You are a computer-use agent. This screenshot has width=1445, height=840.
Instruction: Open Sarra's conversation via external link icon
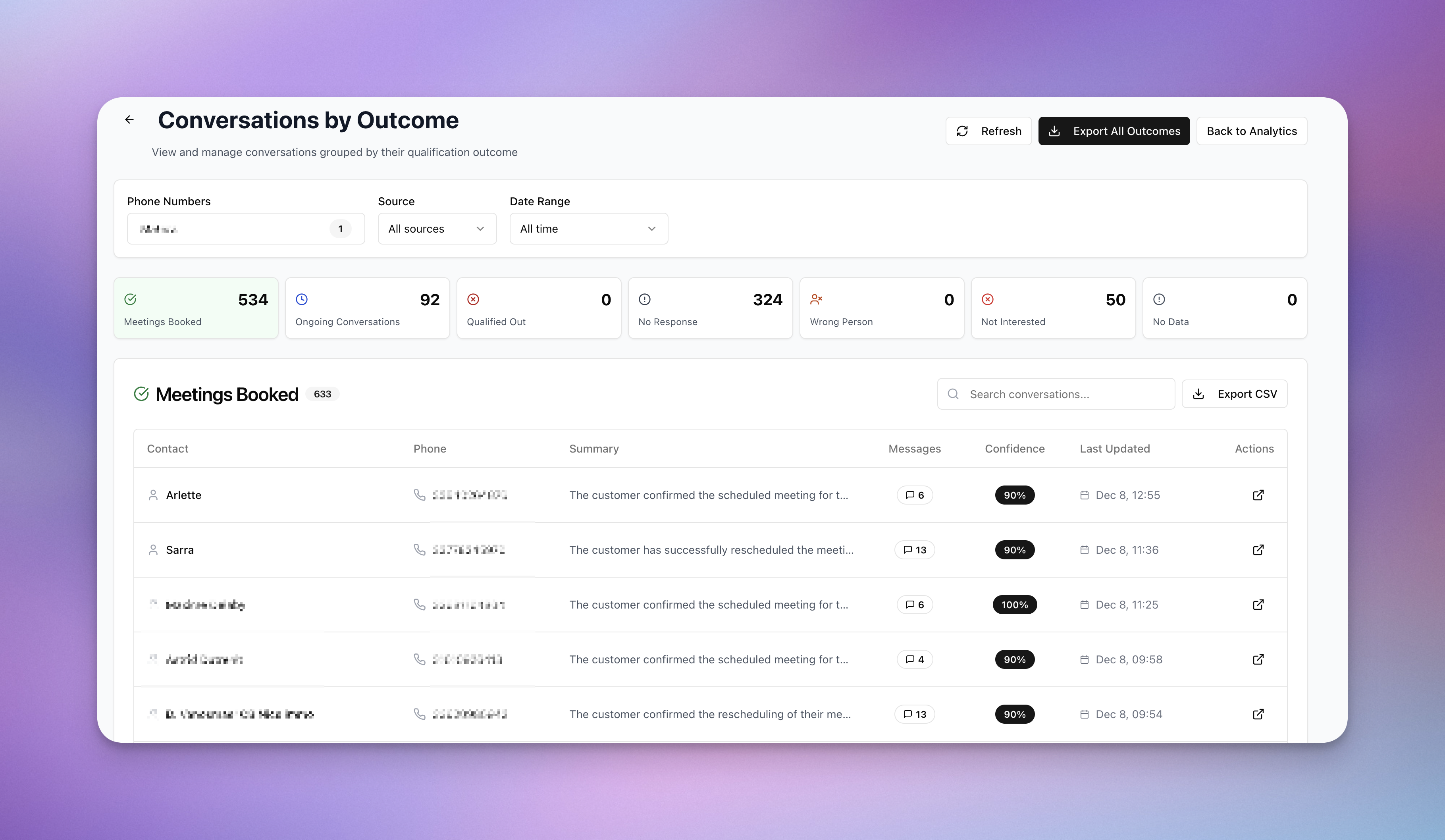(x=1258, y=550)
